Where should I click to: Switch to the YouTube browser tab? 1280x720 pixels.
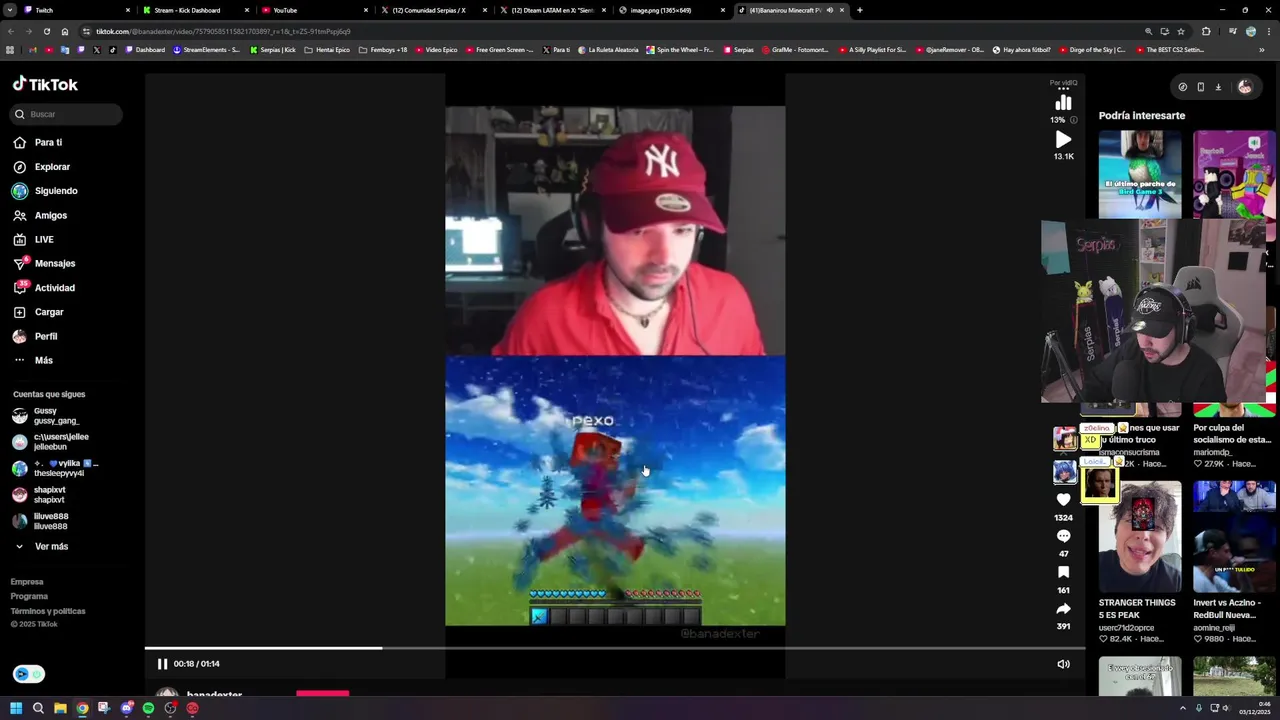312,10
